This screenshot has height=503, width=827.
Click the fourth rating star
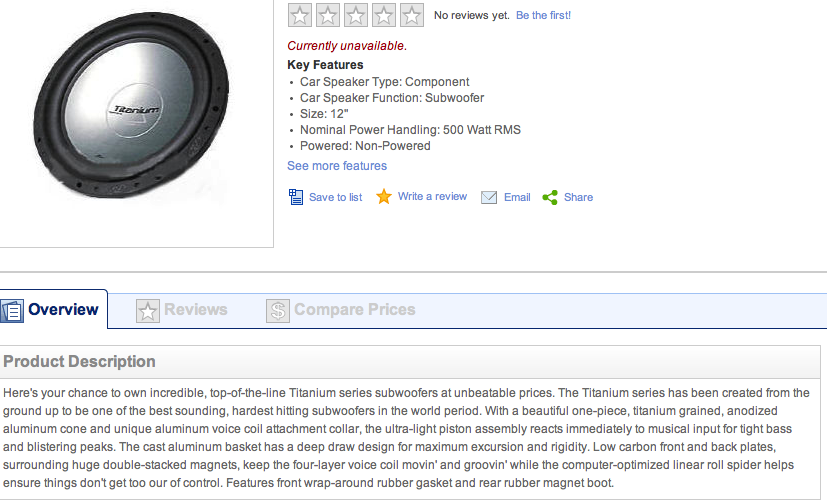[x=383, y=15]
